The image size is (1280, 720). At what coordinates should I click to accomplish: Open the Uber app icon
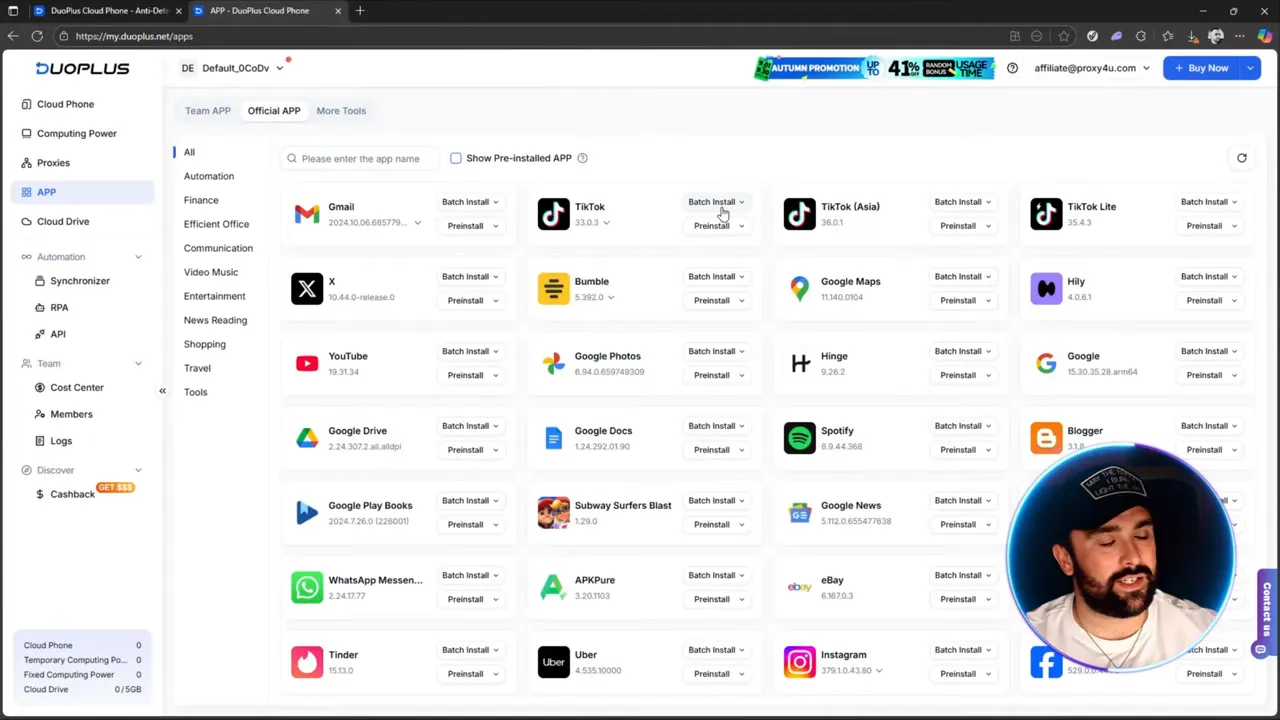553,662
